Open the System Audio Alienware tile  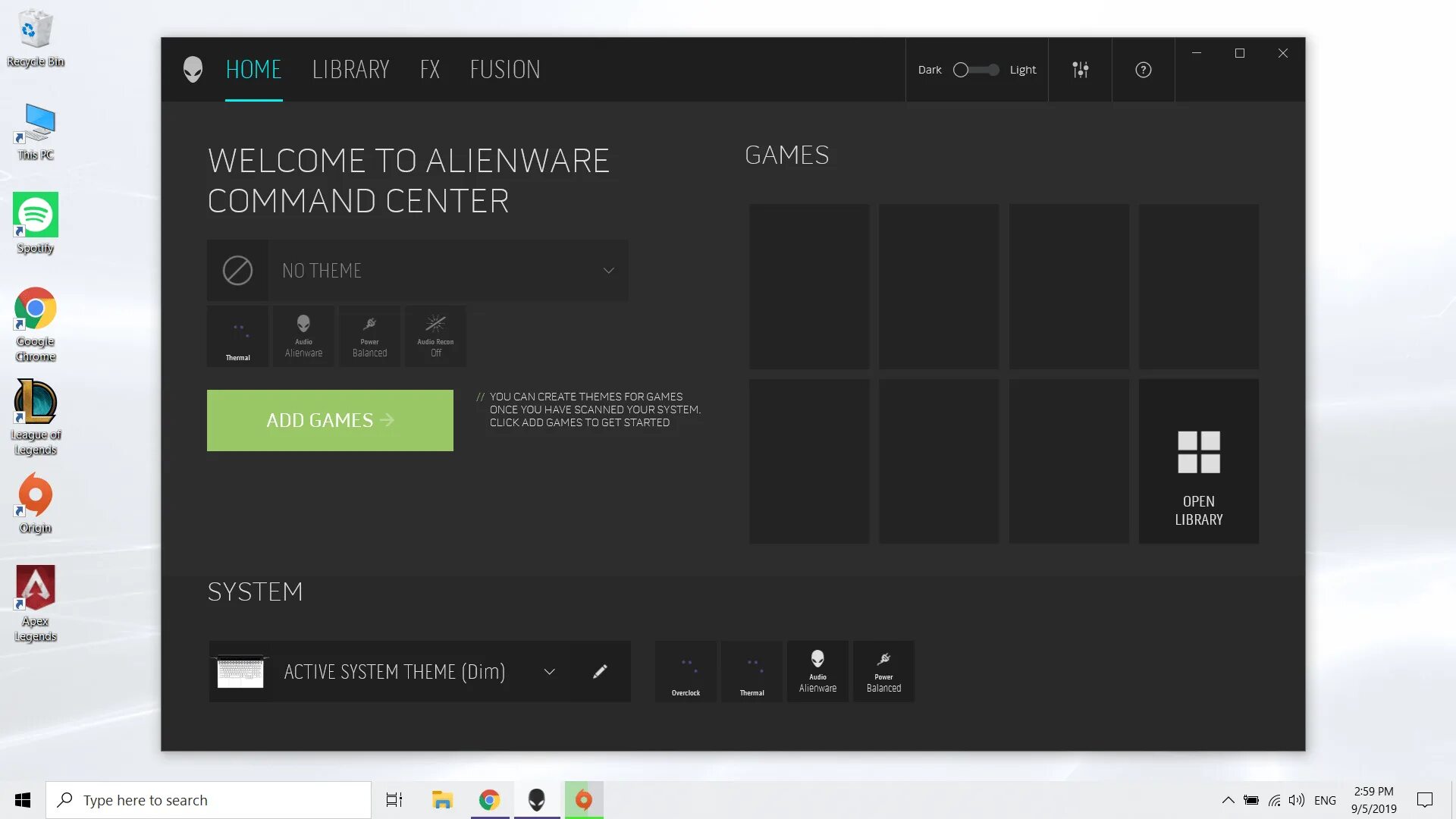(x=817, y=672)
